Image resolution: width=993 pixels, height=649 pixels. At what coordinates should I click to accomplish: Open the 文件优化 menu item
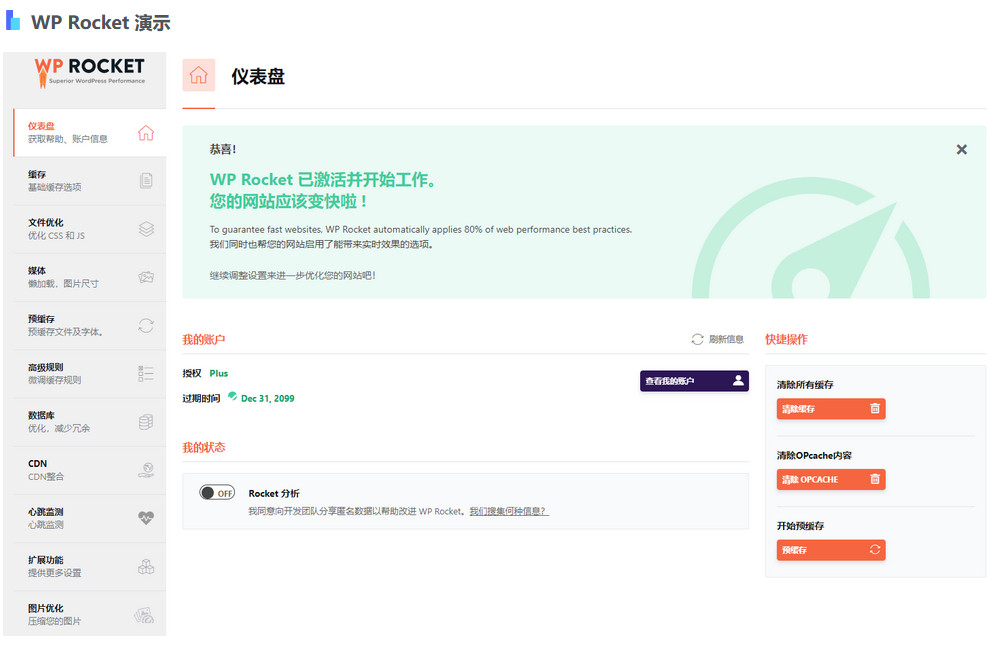pyautogui.click(x=89, y=229)
